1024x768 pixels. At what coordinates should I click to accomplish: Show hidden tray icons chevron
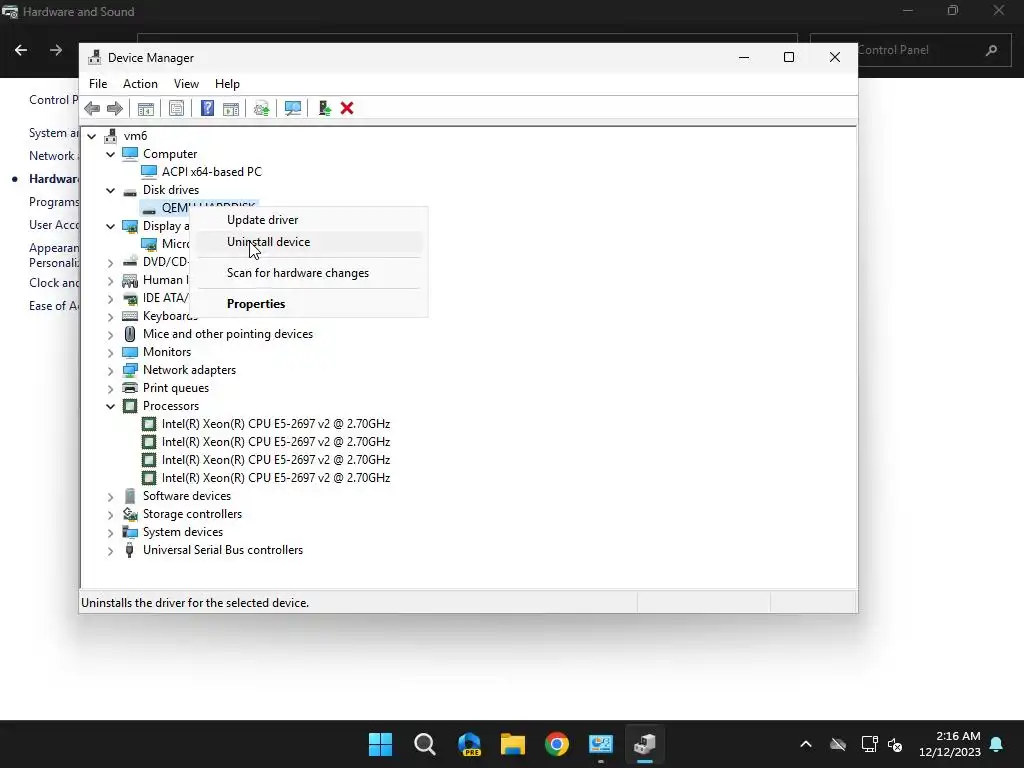coord(806,744)
